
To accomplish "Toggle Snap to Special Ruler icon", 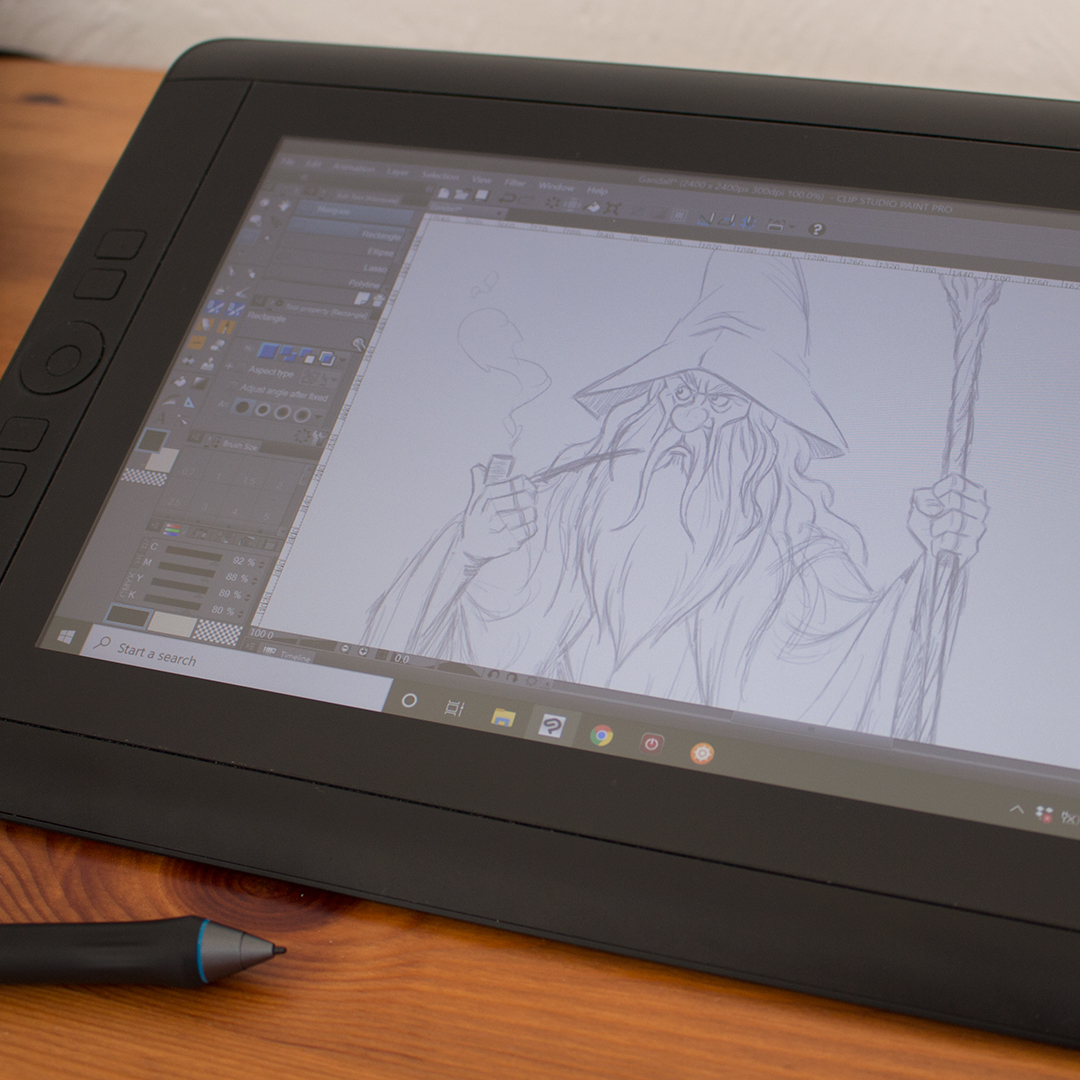I will click(727, 220).
